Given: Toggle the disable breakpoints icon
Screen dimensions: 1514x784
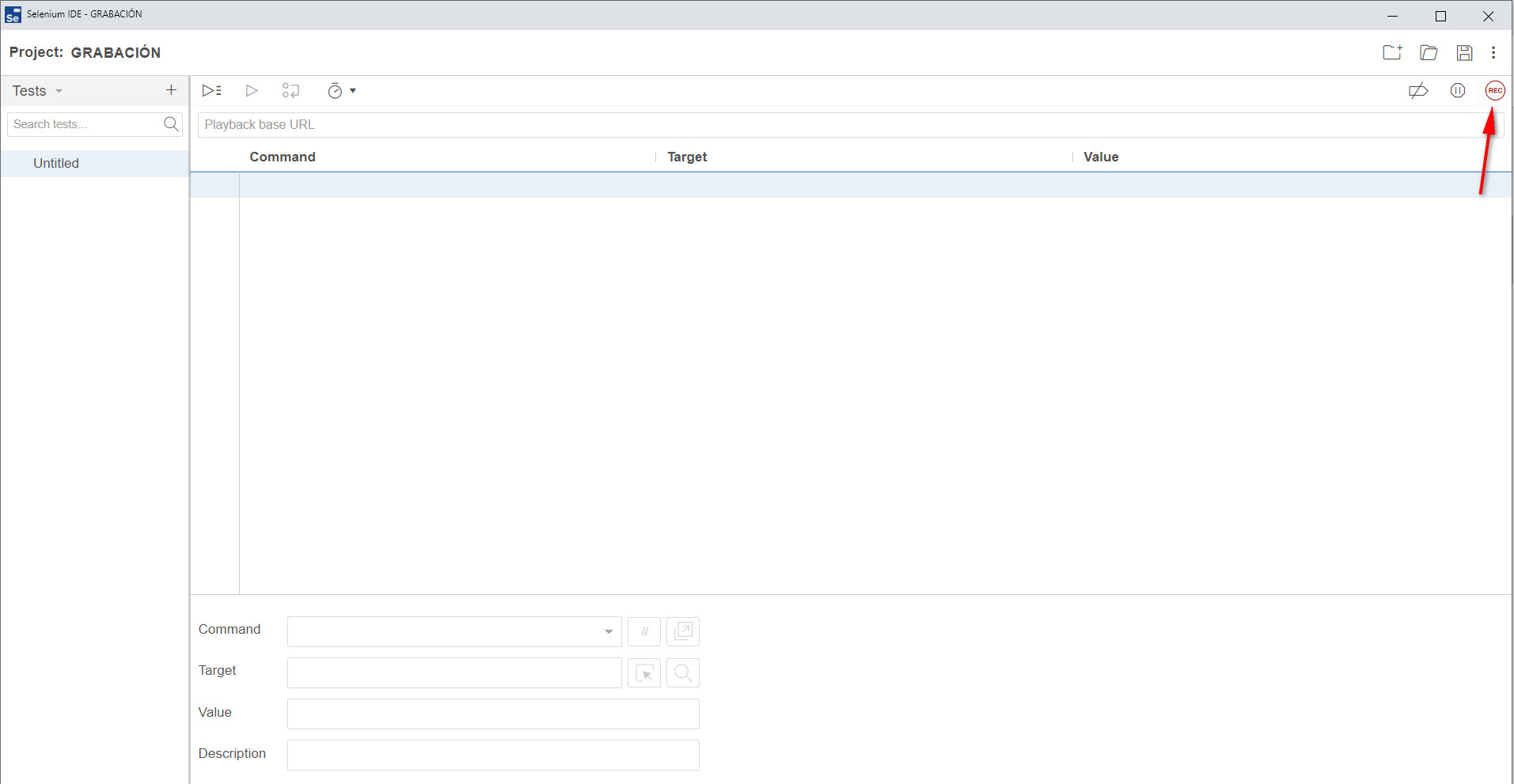Looking at the screenshot, I should click(x=1418, y=91).
